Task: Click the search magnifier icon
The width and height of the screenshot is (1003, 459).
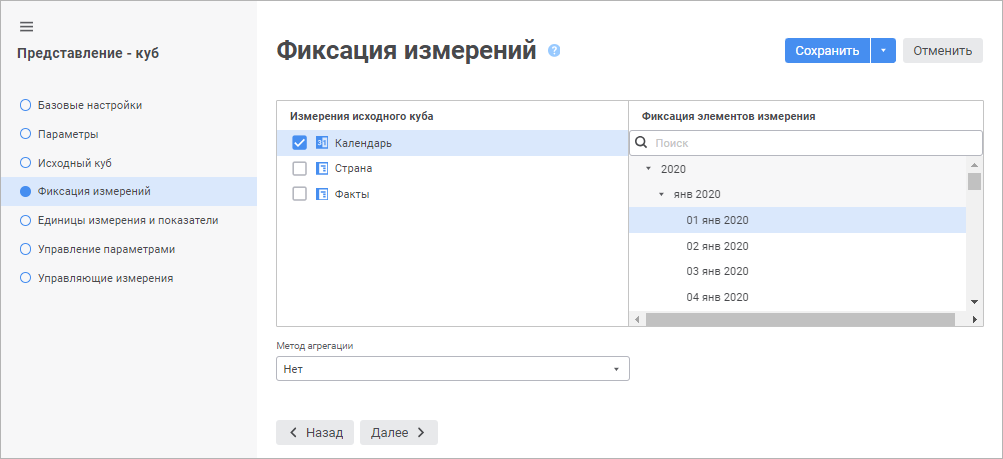Action: 641,143
